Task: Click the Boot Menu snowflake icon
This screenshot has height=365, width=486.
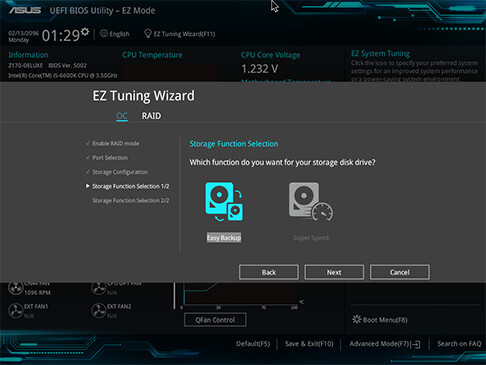Action: (x=356, y=319)
